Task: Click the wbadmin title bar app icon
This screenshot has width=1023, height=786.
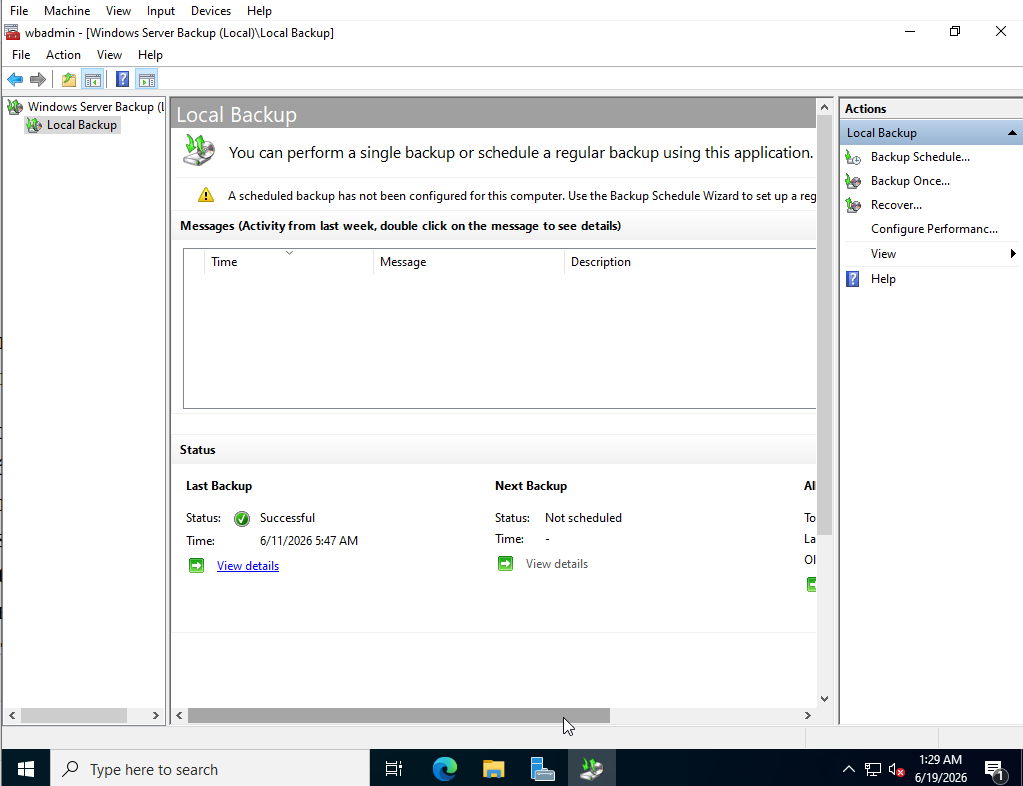Action: (12, 32)
